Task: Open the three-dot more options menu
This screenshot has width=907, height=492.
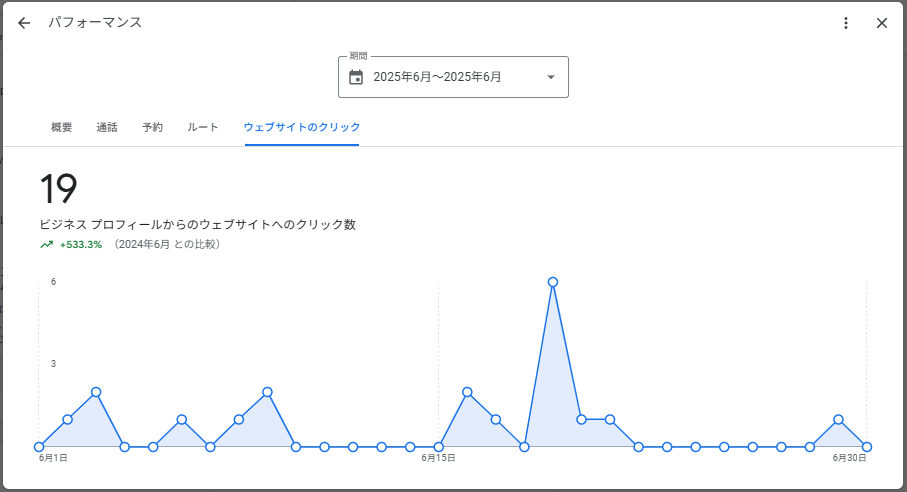Action: [846, 23]
